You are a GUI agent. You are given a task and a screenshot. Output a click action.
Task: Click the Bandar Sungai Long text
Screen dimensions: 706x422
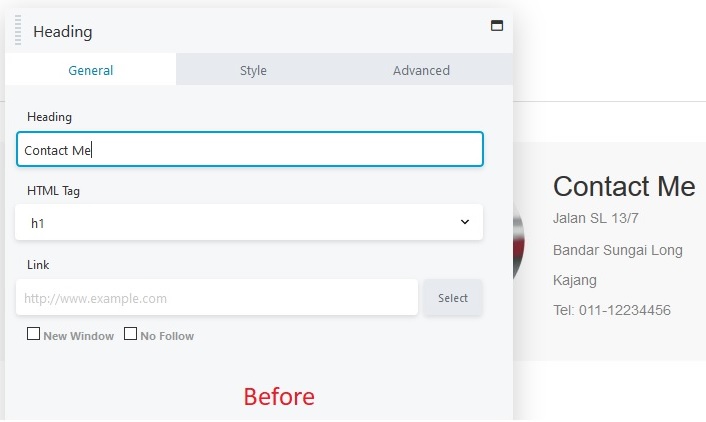(x=617, y=250)
